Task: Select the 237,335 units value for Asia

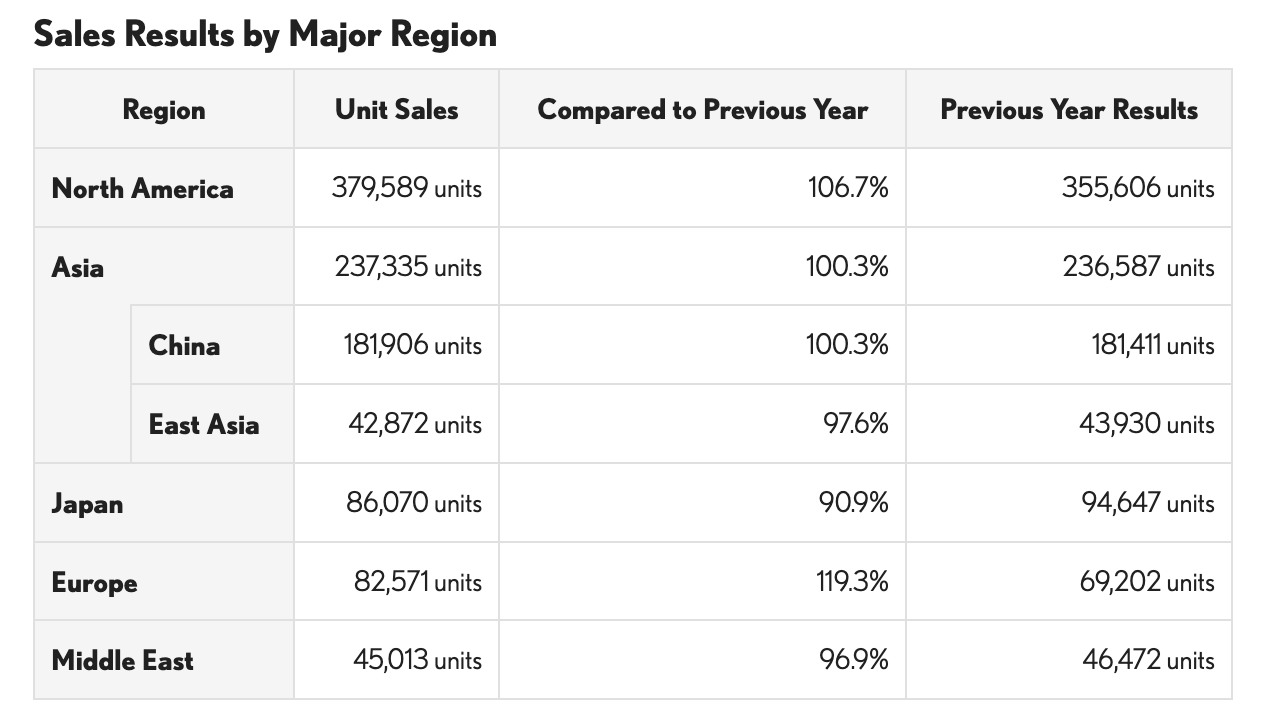Action: tap(408, 267)
